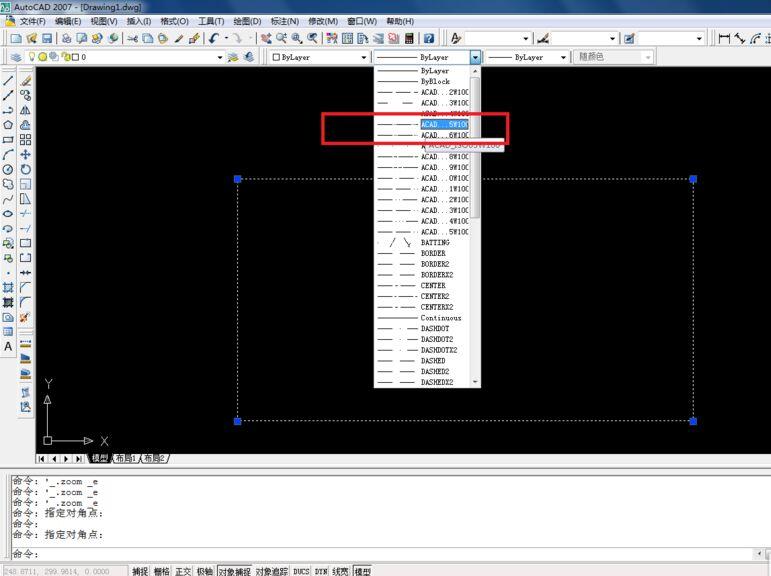771x576 pixels.
Task: Toggle DYN dynamic input in status bar
Action: [321, 571]
